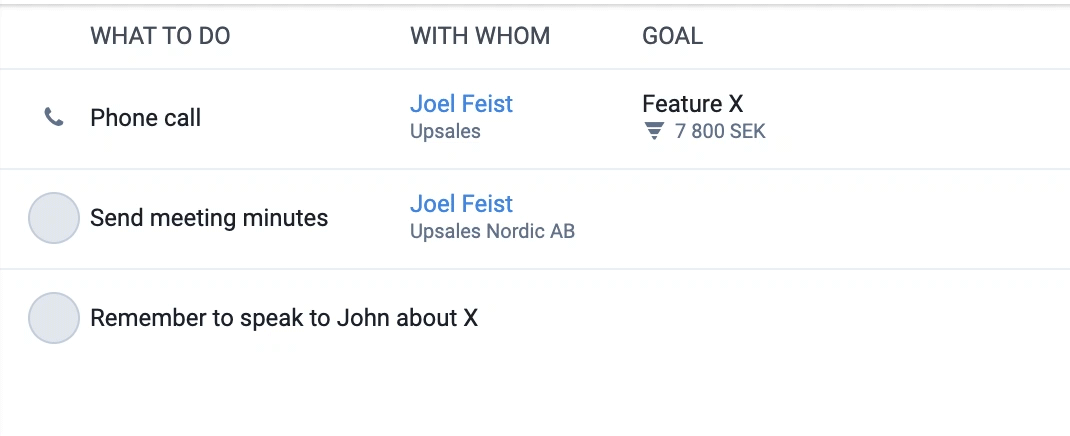Click empty With Whom cell in Remember to speak row
Screen dimensions: 1070x436
pyautogui.click(x=519, y=318)
